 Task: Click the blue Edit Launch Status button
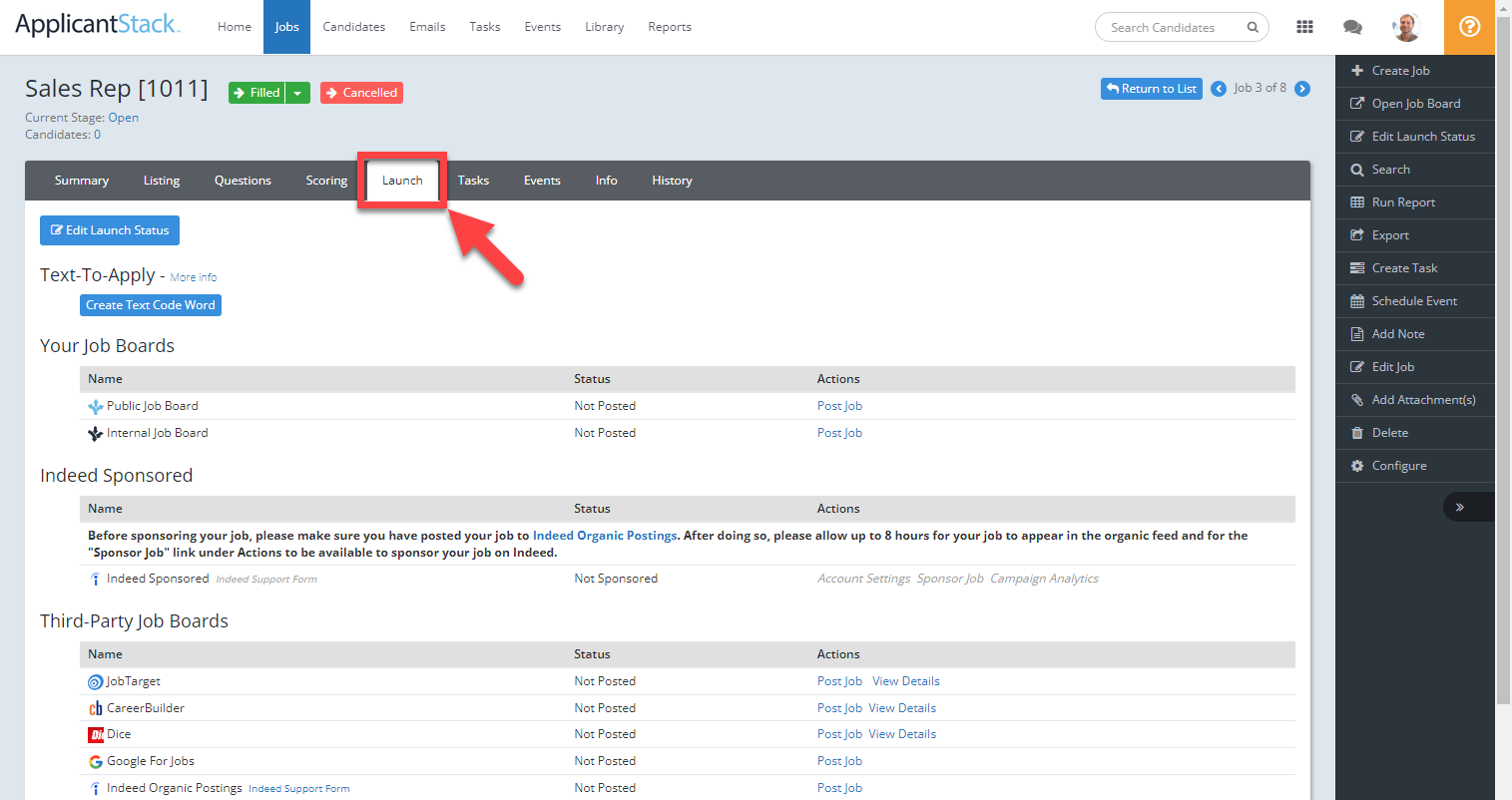coord(110,230)
